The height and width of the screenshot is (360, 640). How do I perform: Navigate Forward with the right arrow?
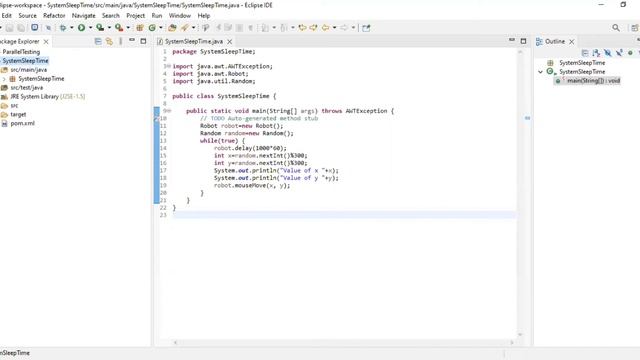point(344,28)
